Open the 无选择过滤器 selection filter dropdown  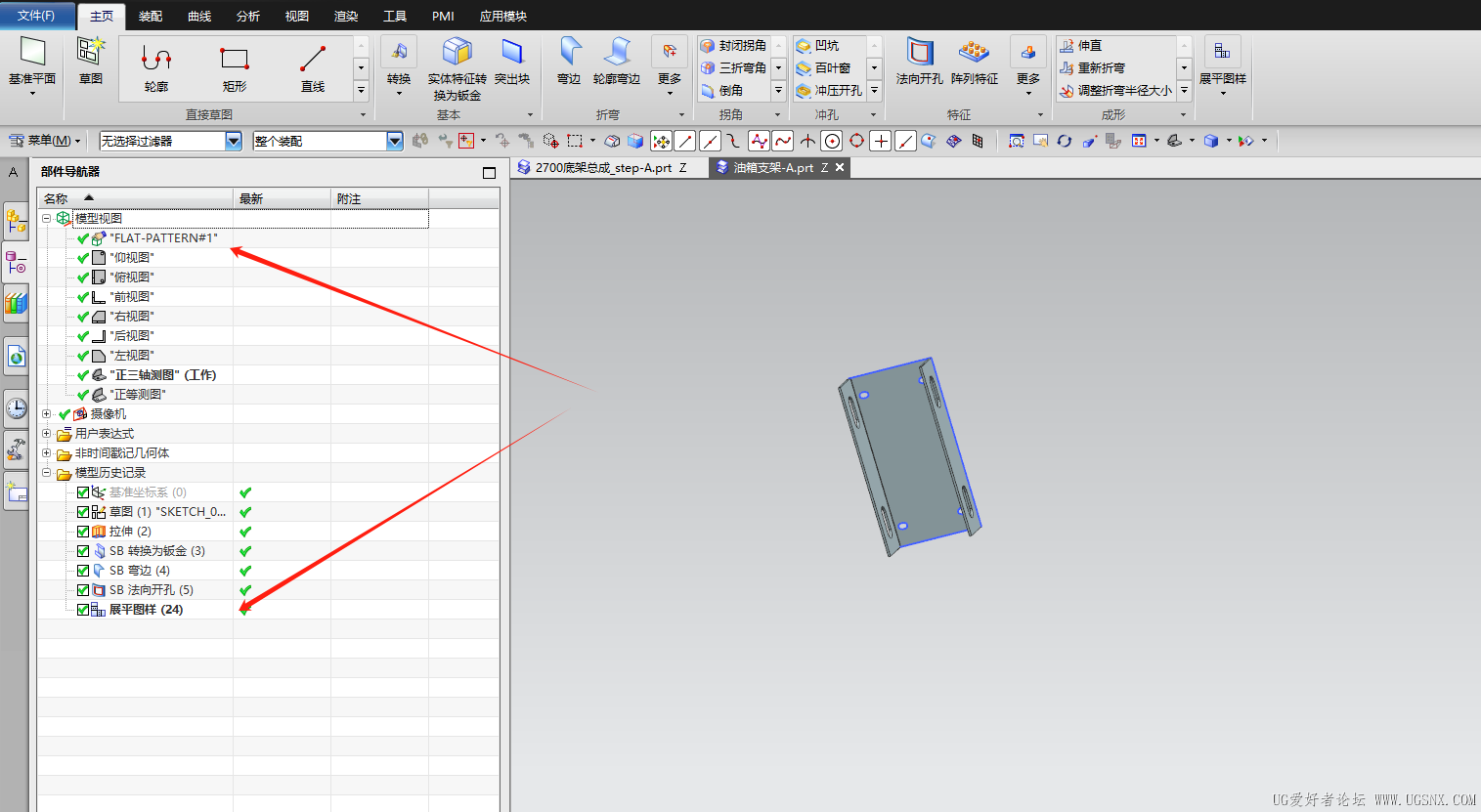click(234, 141)
